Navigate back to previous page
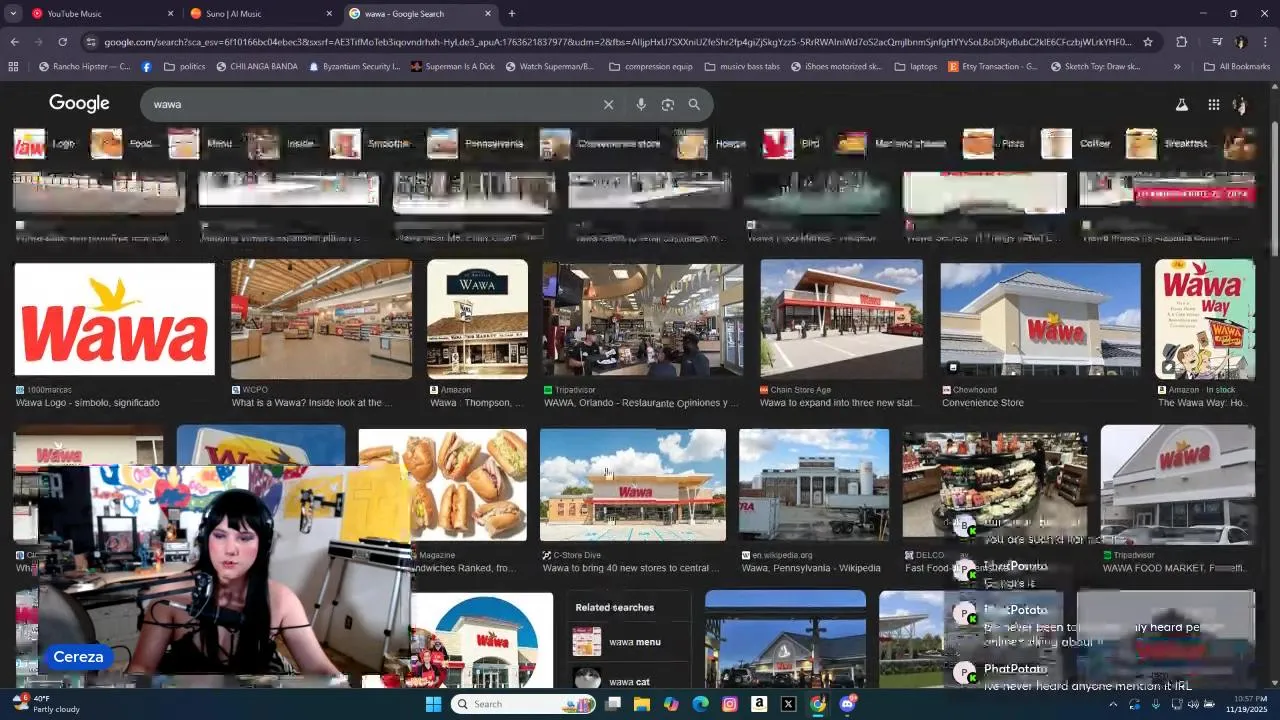The image size is (1280, 720). 14,42
